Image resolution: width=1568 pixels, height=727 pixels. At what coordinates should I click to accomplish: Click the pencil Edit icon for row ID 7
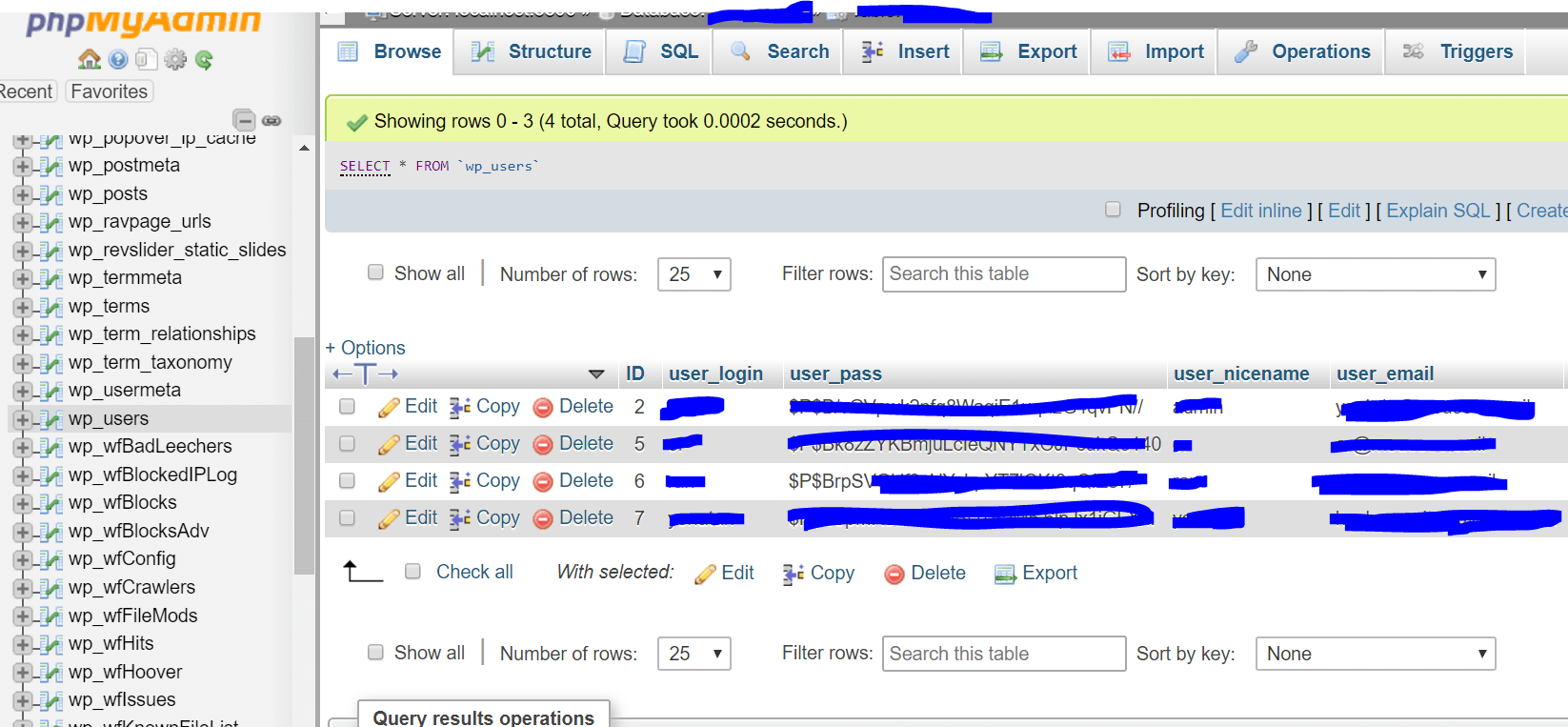click(389, 519)
